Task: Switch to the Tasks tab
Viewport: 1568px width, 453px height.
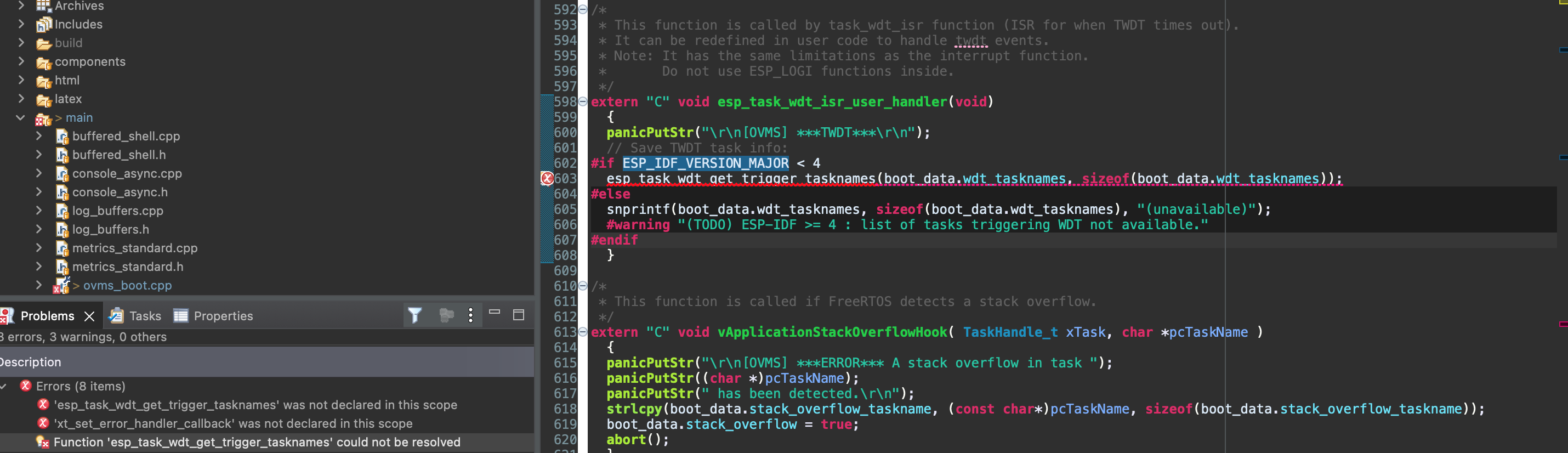Action: (x=145, y=316)
